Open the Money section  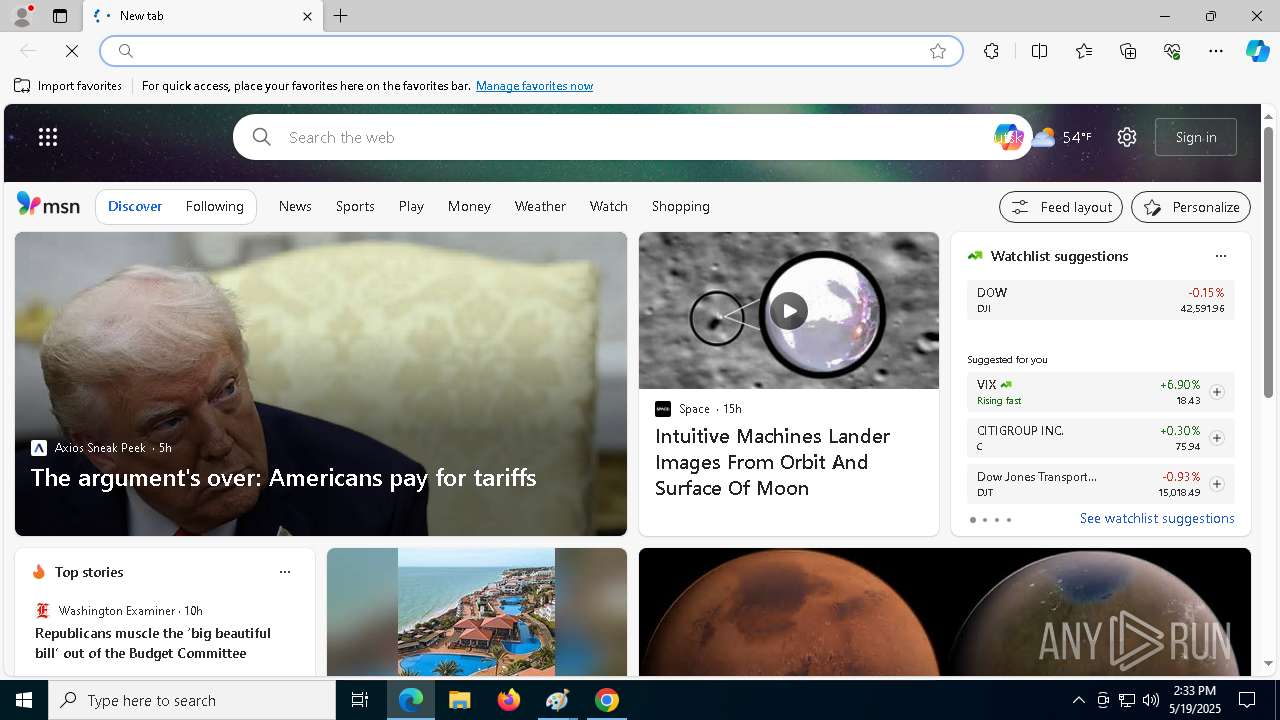[x=469, y=206]
